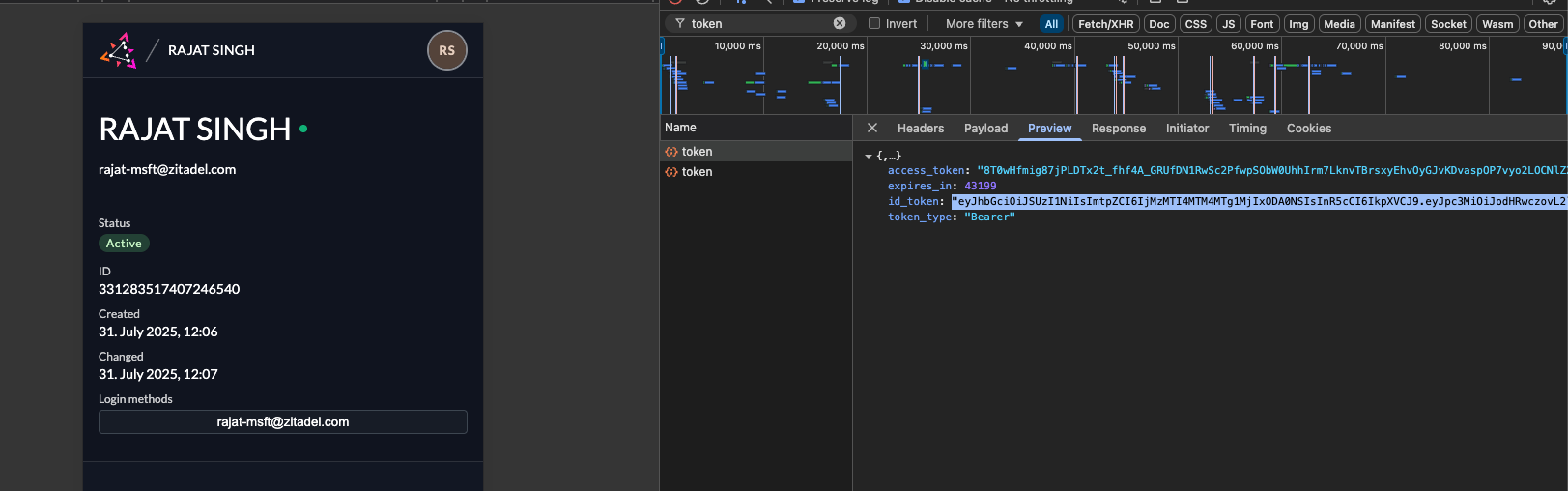Screen dimensions: 1568x491
Task: Select the All request type filter
Action: pos(1052,24)
